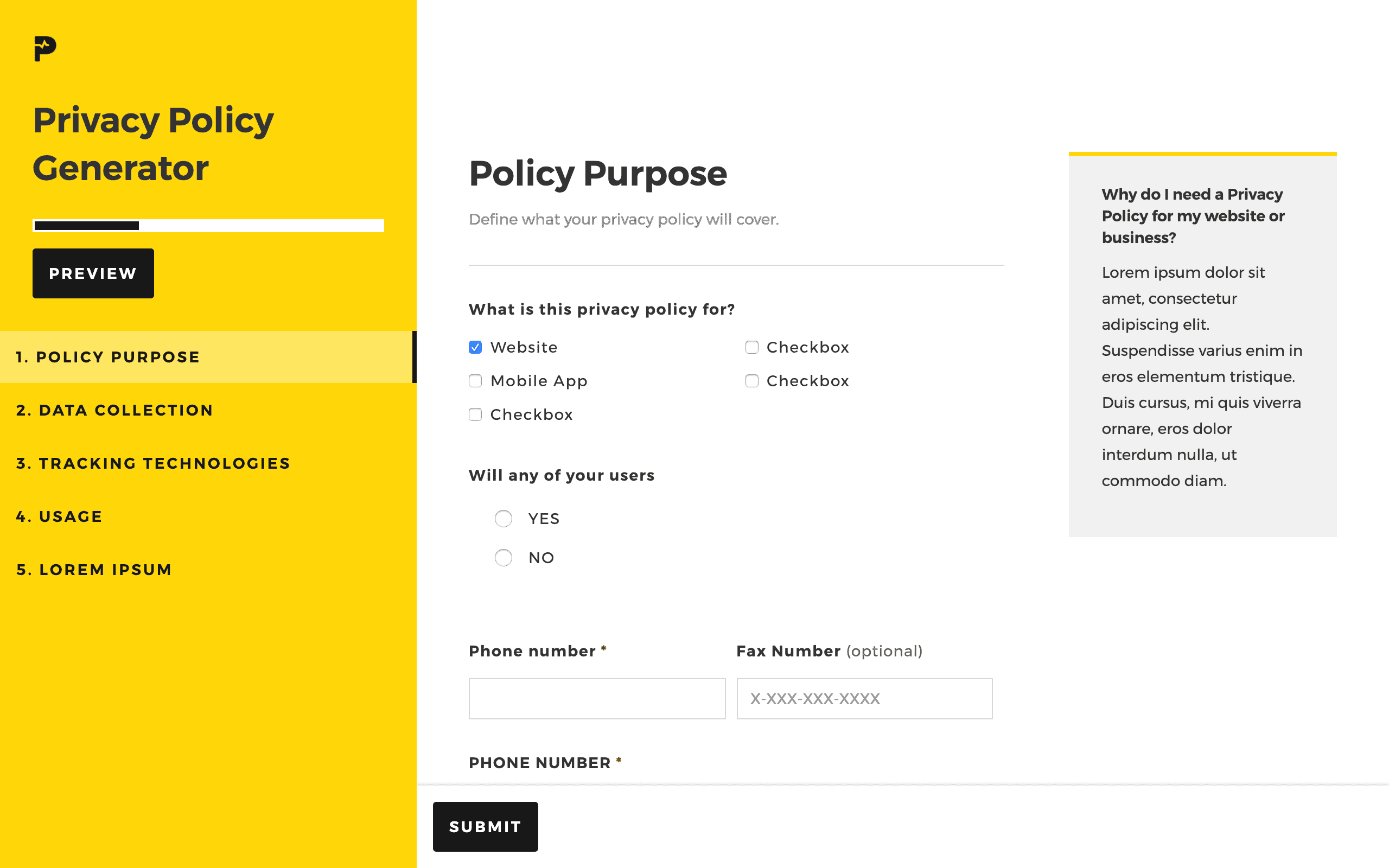Tick the checkbox below Mobile App
The image size is (1389, 868).
[475, 414]
